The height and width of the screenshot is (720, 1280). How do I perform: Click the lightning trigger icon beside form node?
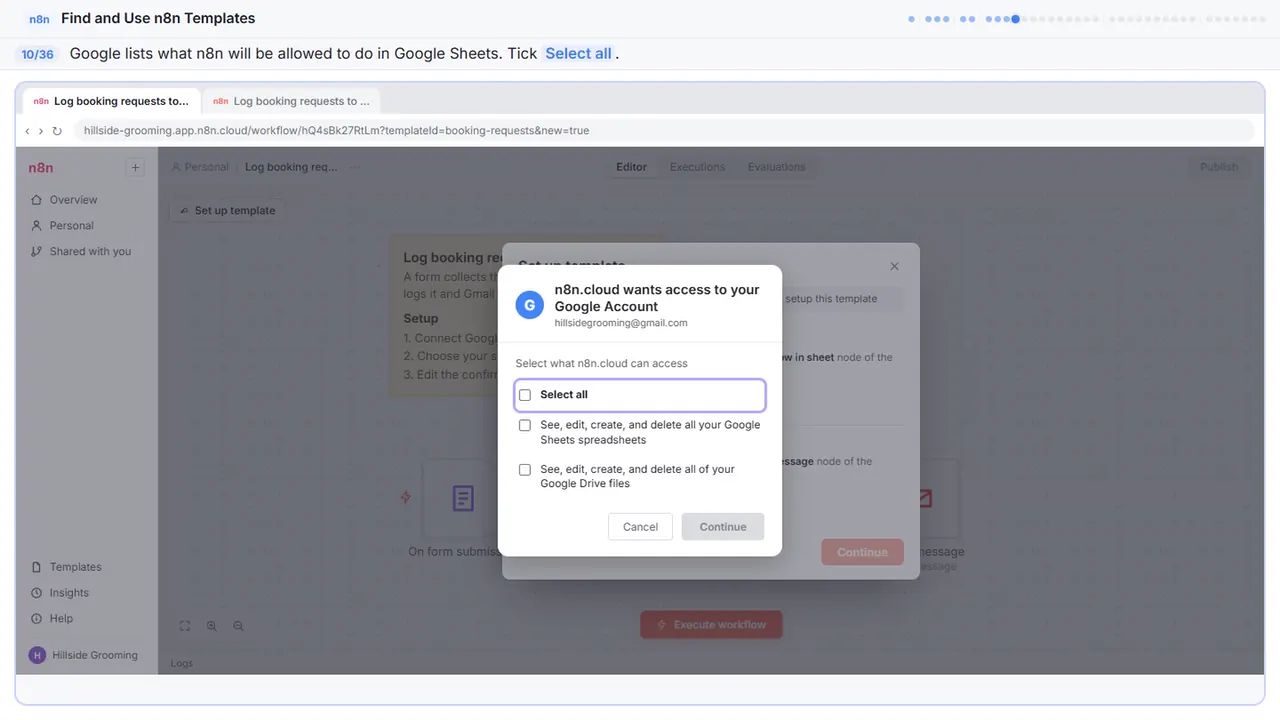tap(405, 497)
